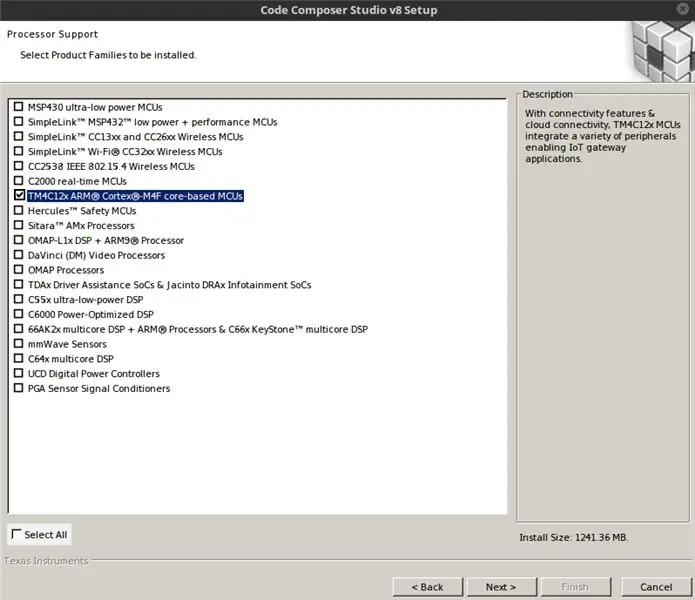This screenshot has width=695, height=600.
Task: Enable PGA Sensor Signal Conditioners checkbox
Action: click(x=19, y=388)
